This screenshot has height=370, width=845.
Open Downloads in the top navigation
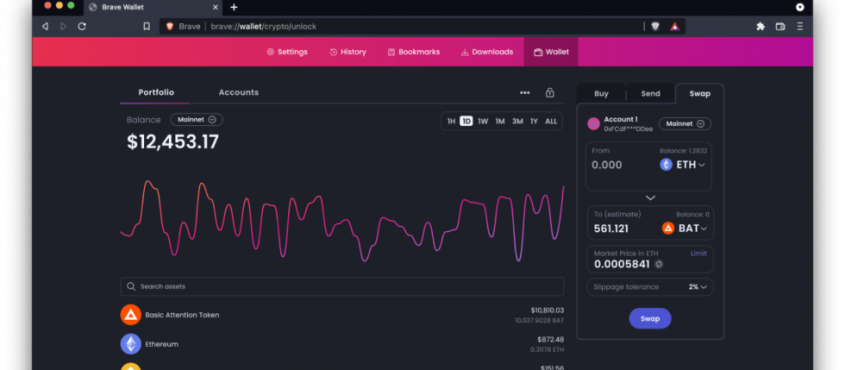coord(487,52)
